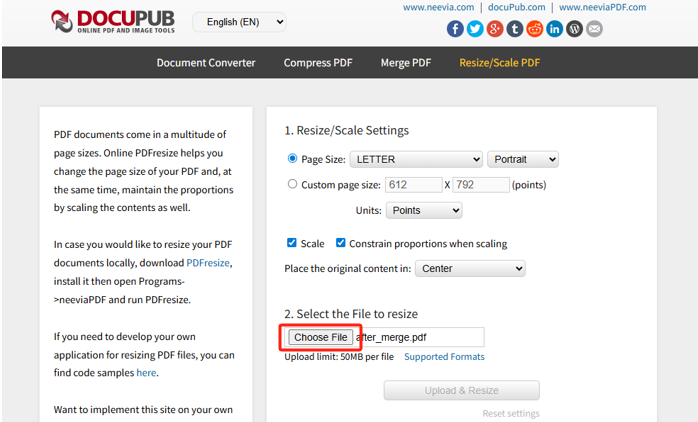Visit the www.neevia.com link
The width and height of the screenshot is (698, 422).
[438, 7]
